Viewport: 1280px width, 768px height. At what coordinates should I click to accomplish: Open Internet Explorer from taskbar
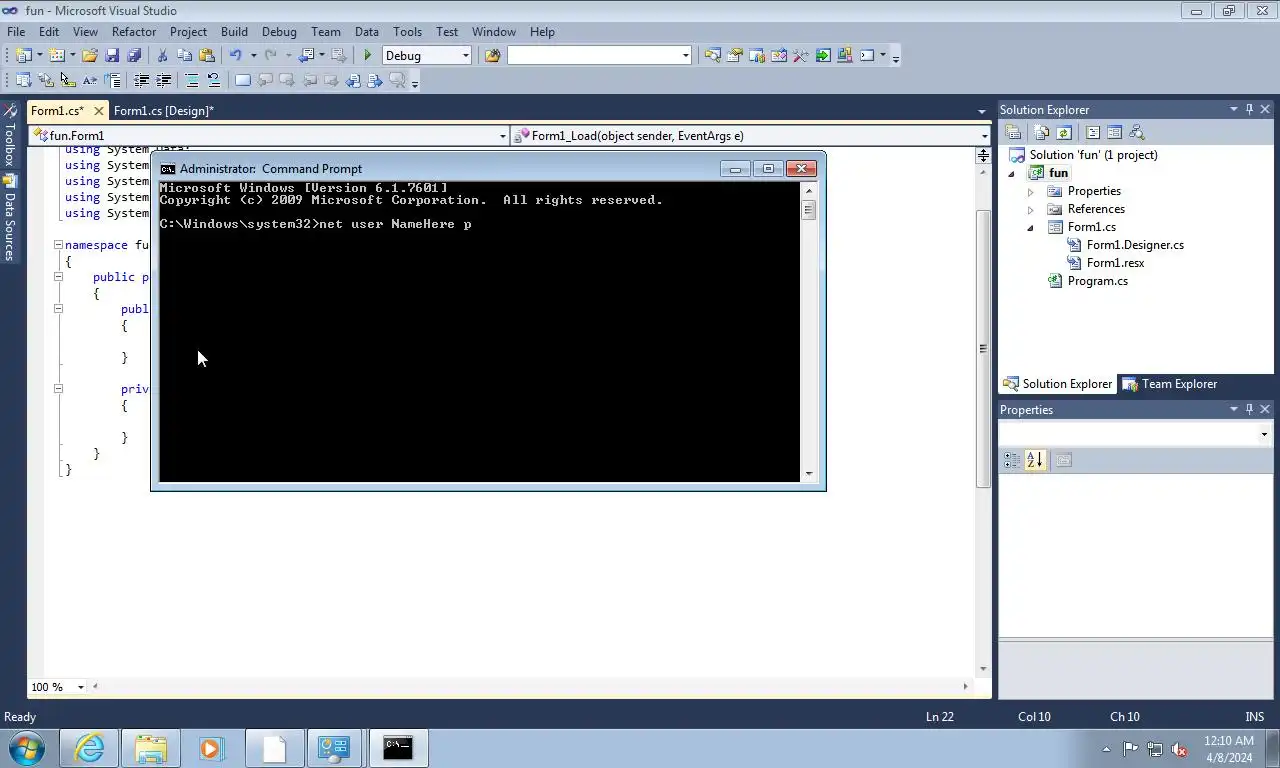[89, 748]
